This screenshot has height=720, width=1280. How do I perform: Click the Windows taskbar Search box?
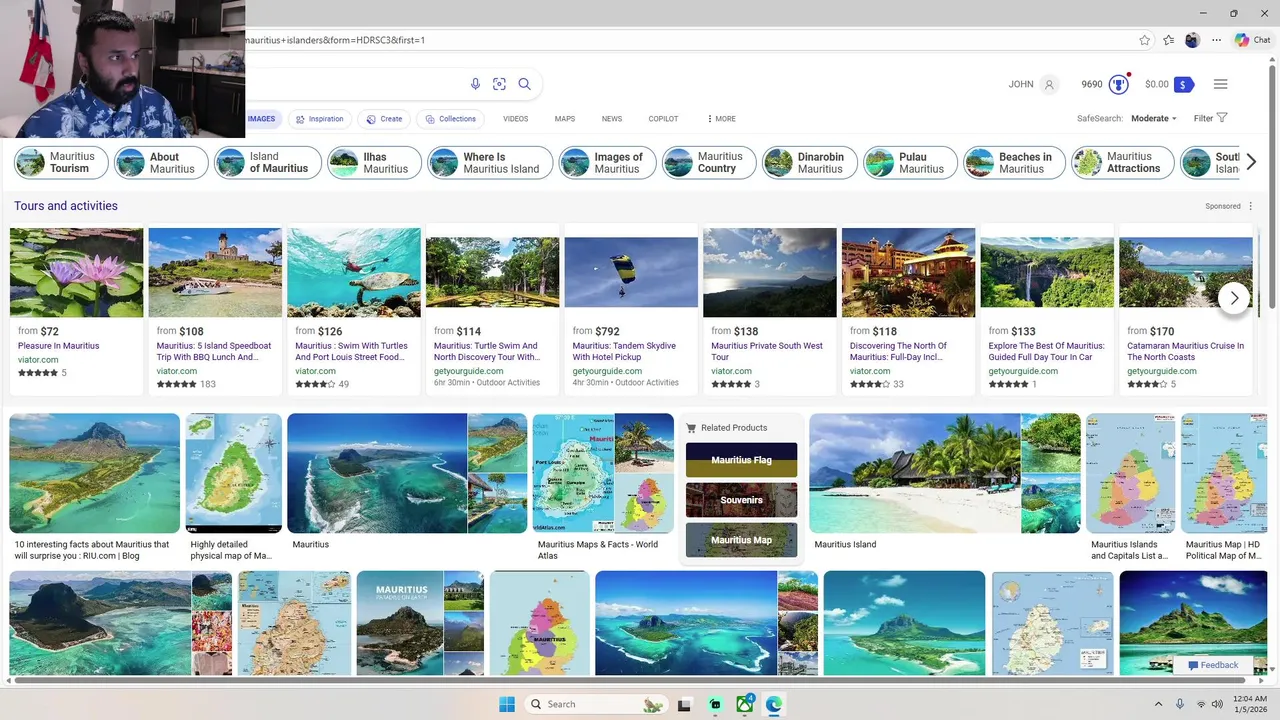click(596, 704)
